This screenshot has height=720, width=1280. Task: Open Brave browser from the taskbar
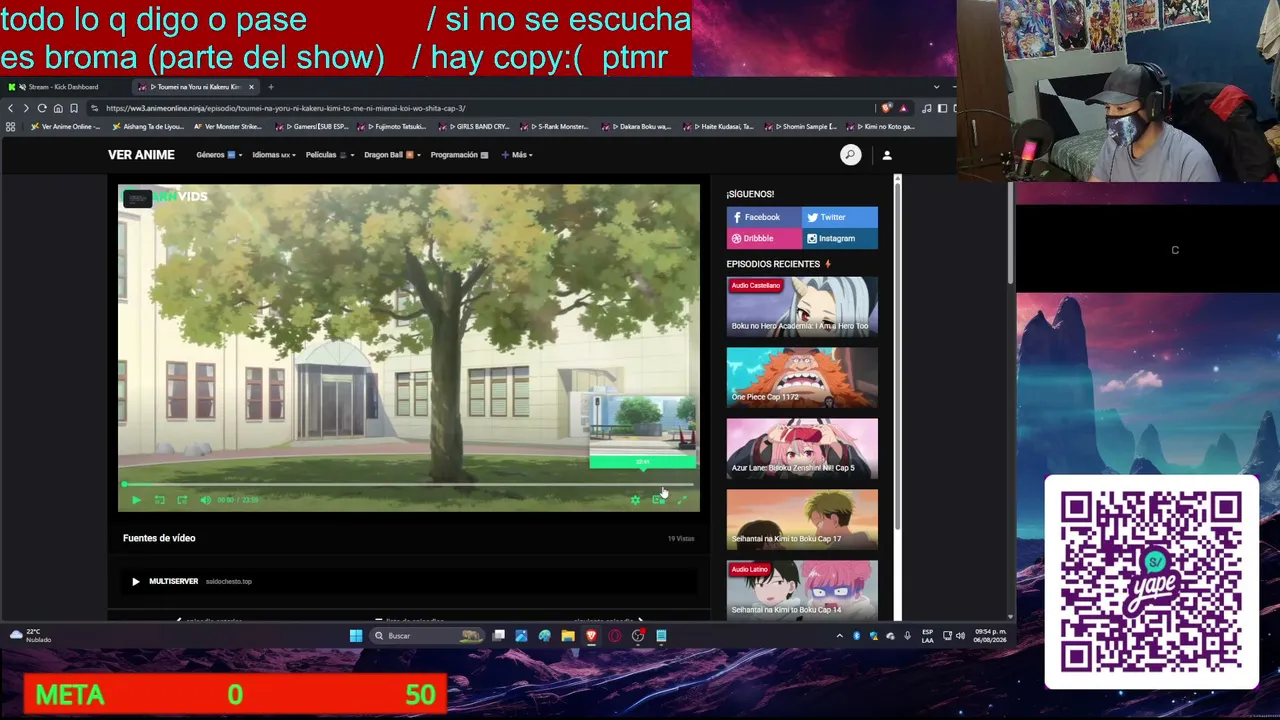[591, 636]
